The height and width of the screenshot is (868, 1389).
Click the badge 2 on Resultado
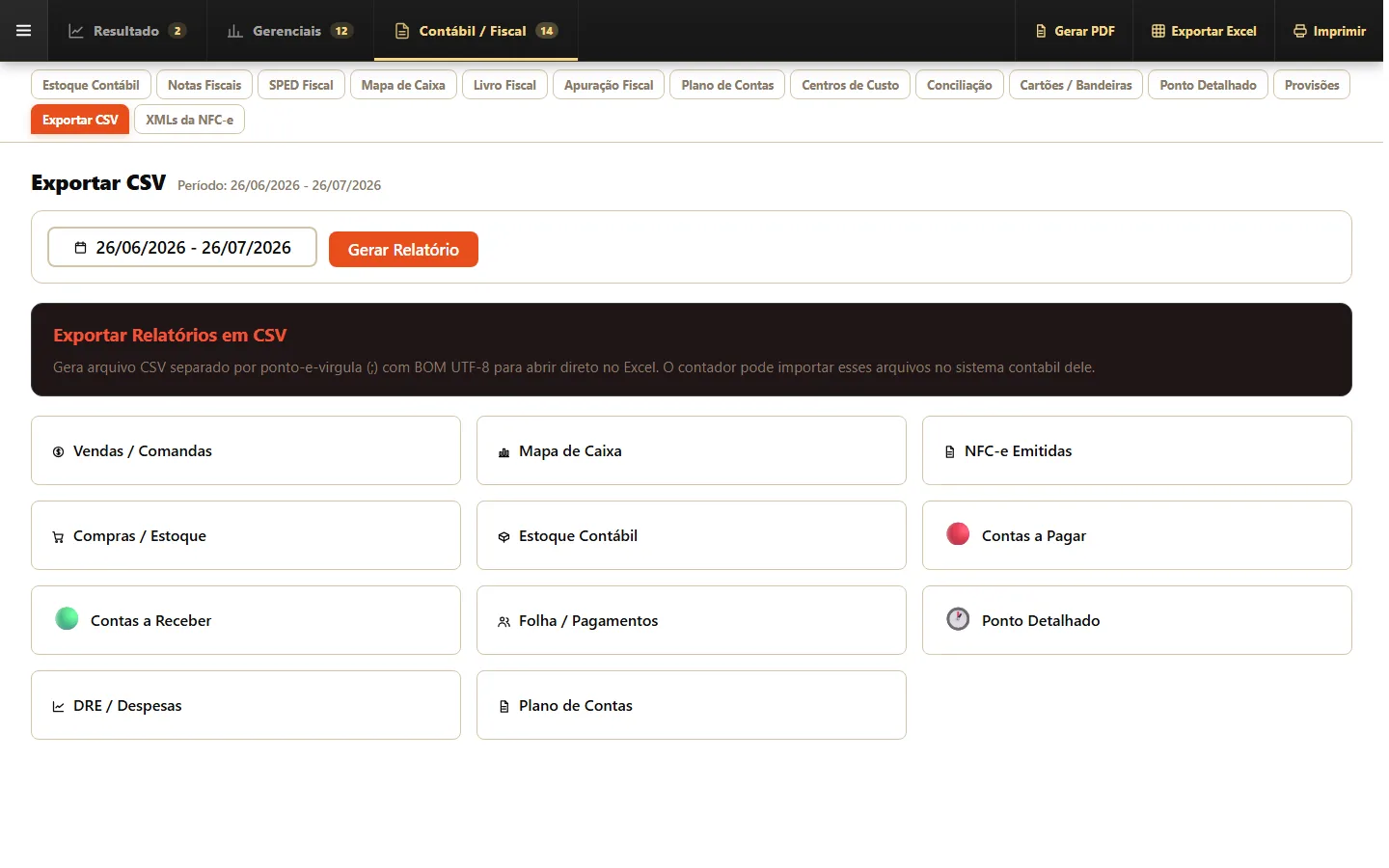pos(177,31)
